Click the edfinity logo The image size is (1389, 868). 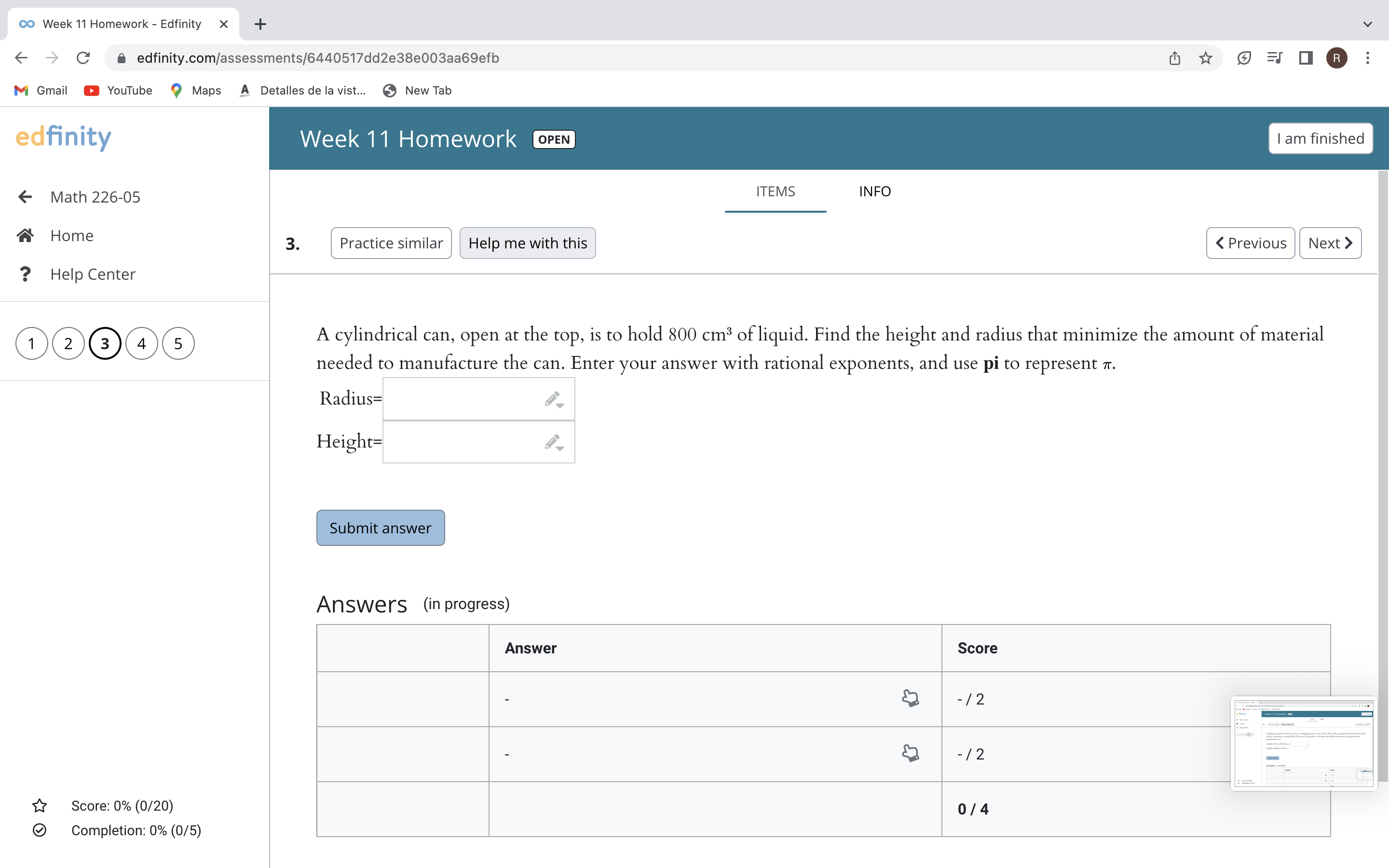tap(63, 137)
